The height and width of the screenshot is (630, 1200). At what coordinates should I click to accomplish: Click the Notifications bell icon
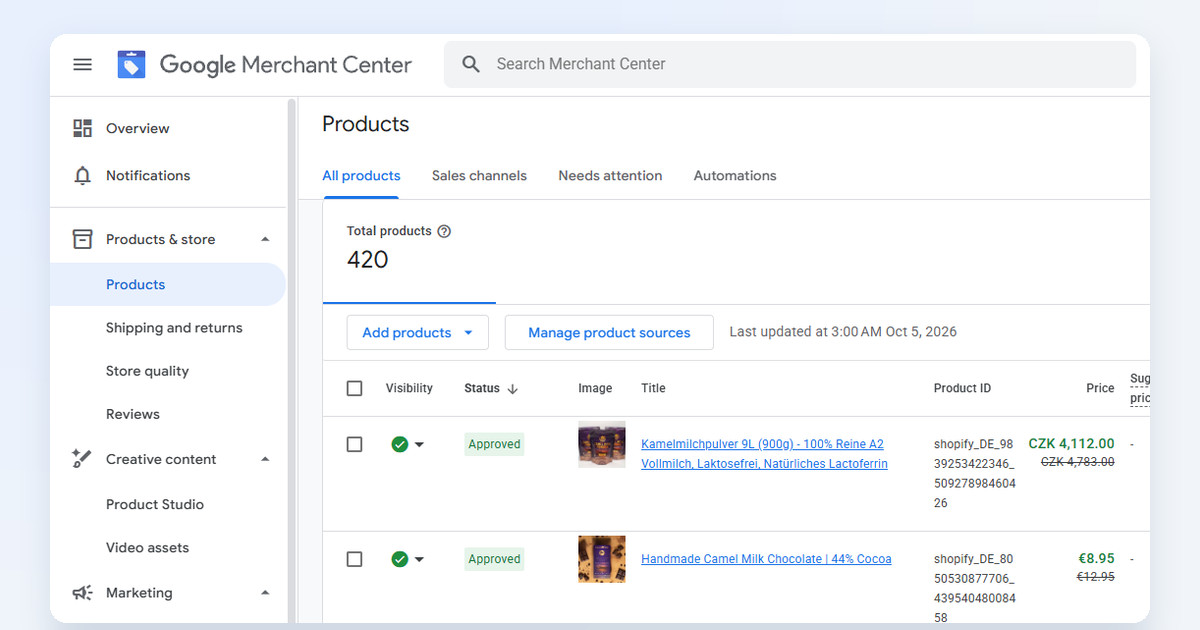(x=83, y=175)
